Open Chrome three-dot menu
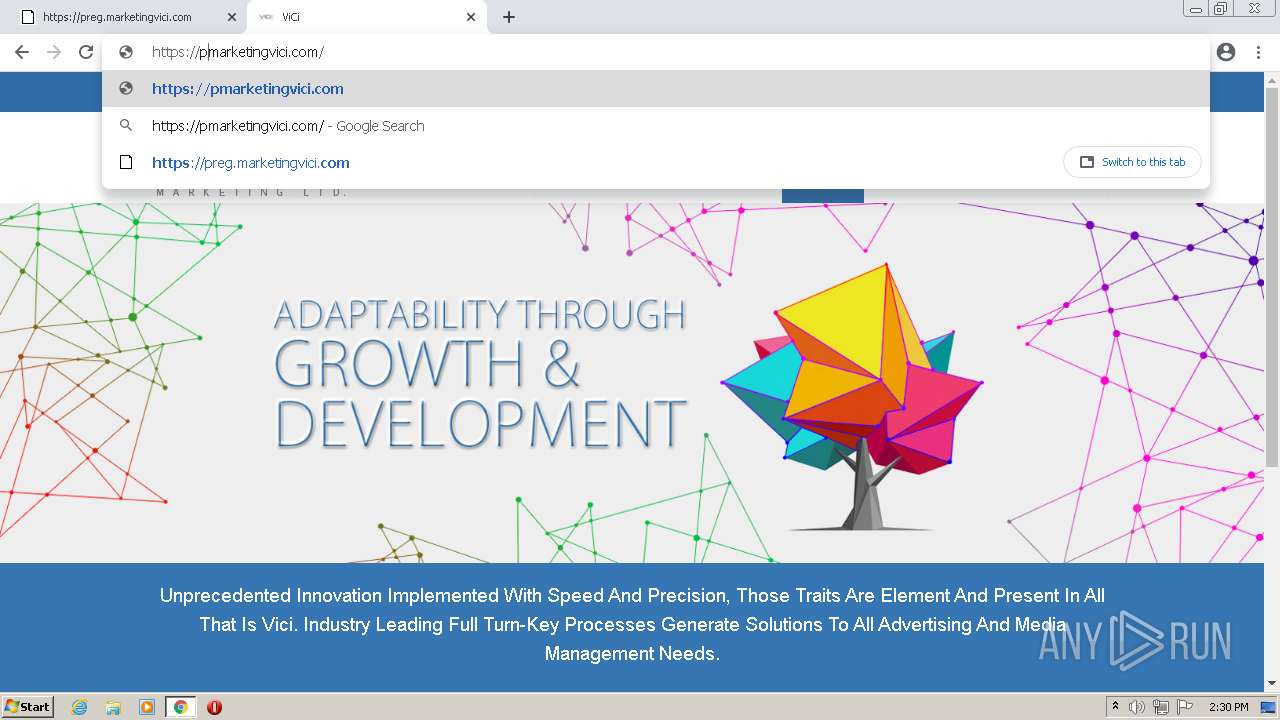 pyautogui.click(x=1258, y=52)
